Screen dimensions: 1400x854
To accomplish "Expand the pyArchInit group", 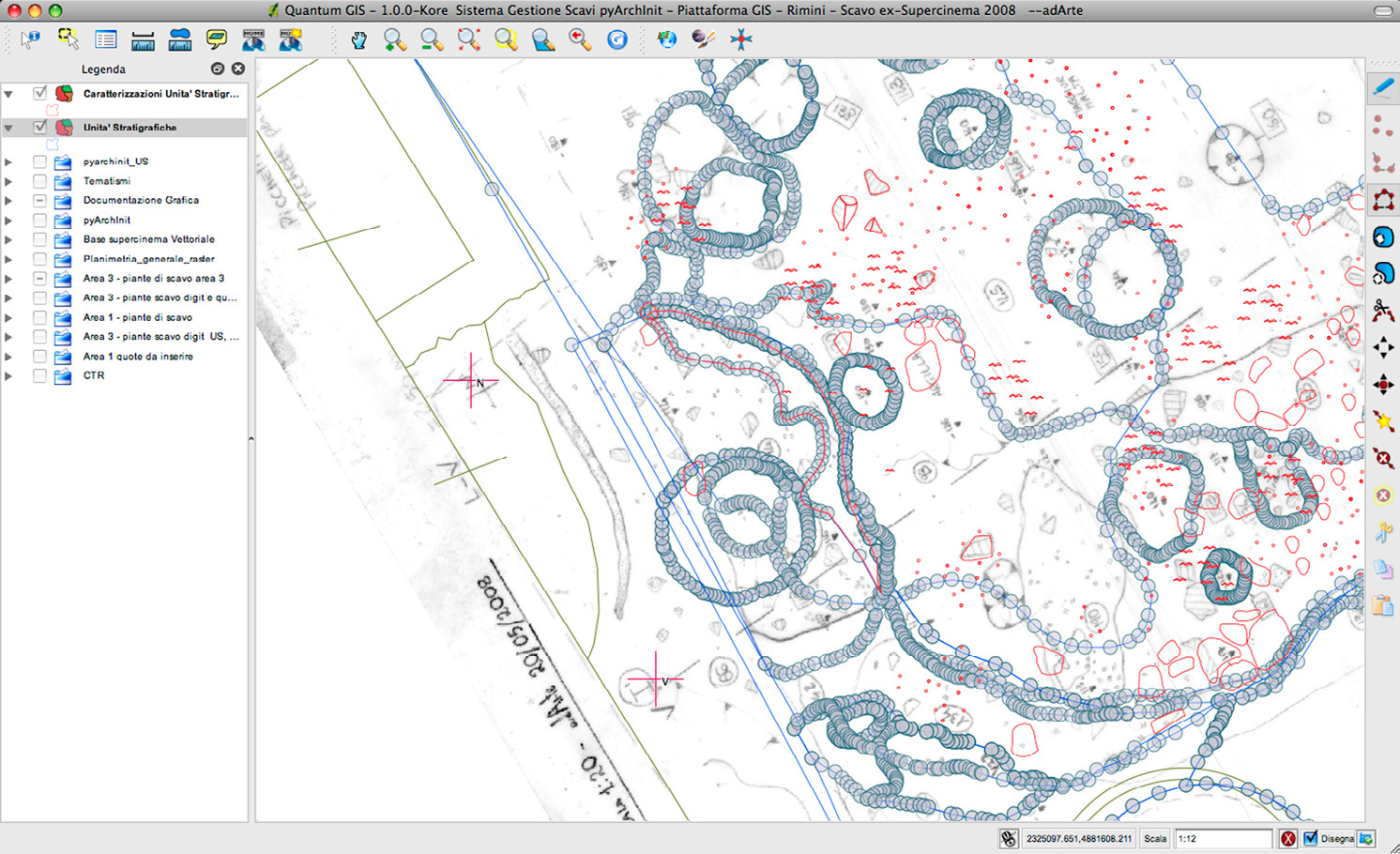I will click(x=8, y=220).
